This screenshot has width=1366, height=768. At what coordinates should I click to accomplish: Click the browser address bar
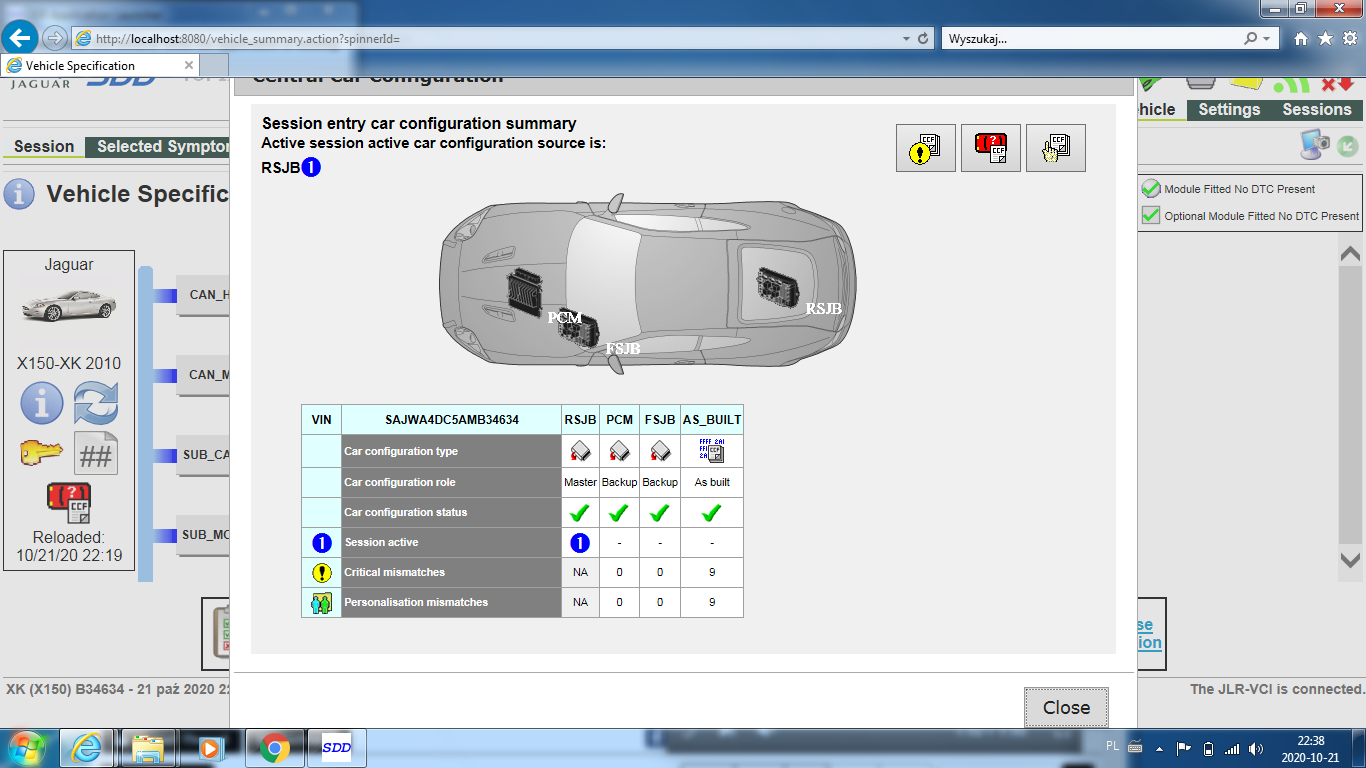[500, 38]
